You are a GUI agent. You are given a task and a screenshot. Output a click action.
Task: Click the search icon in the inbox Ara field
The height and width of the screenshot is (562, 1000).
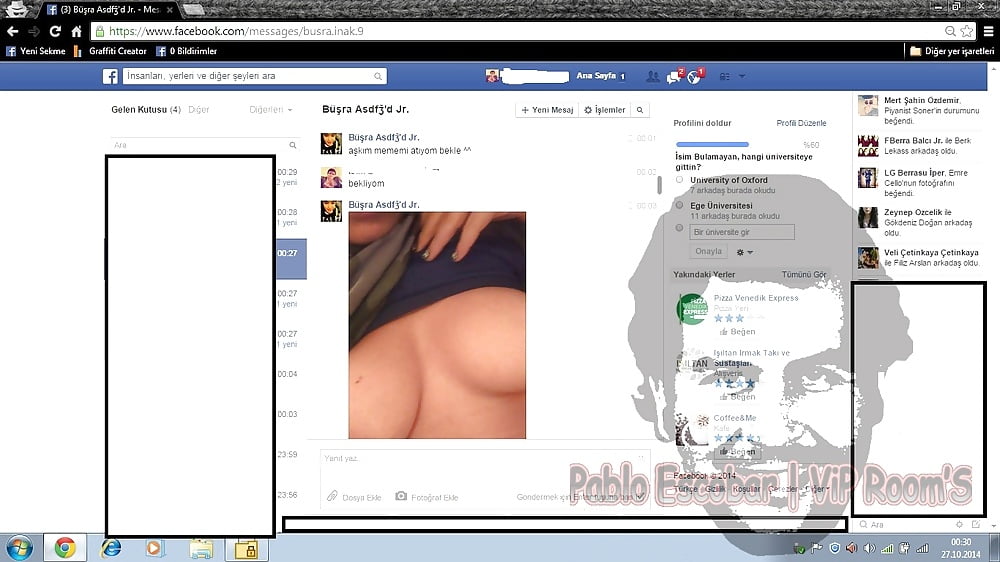293,145
